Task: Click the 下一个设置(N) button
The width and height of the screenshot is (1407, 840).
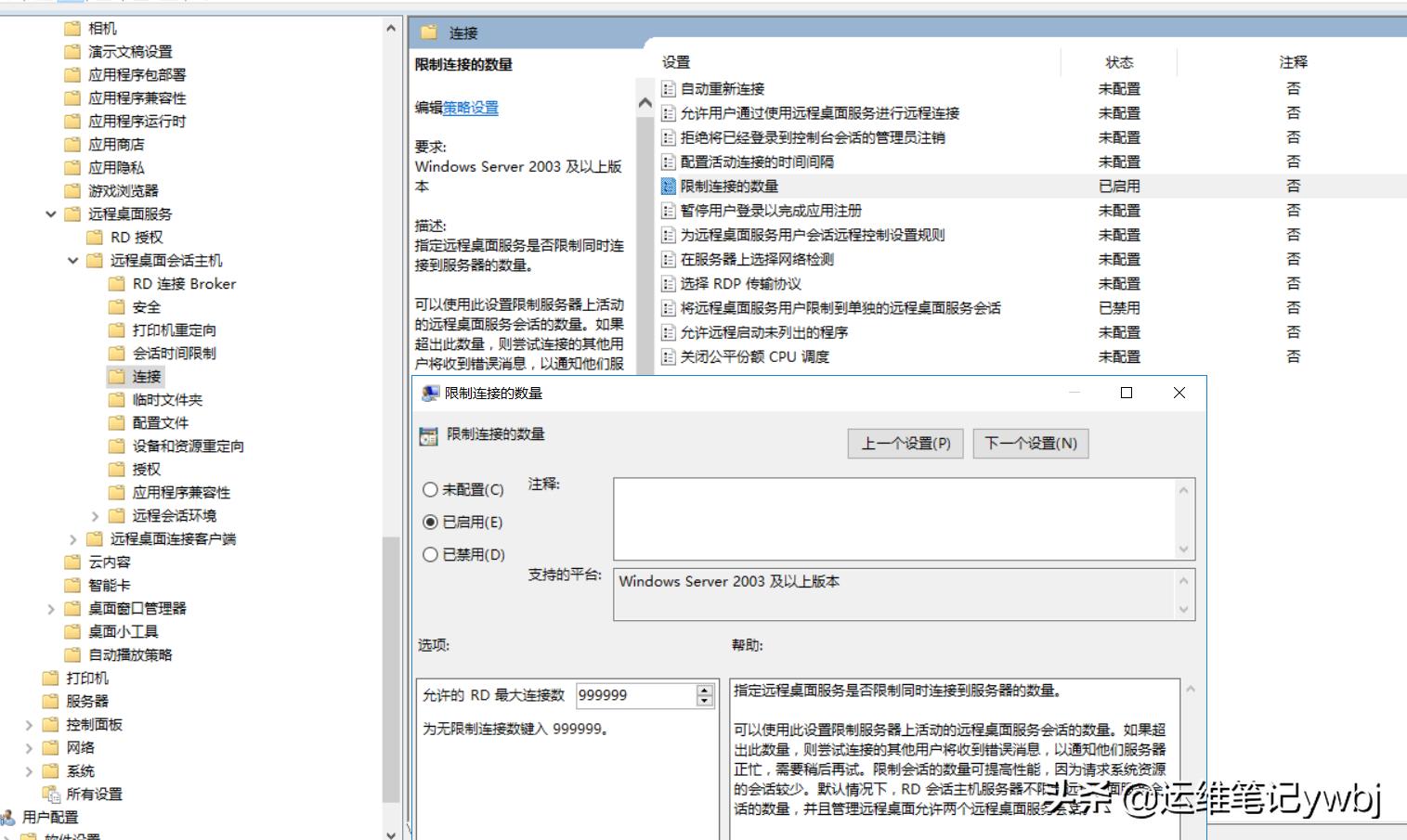Action: [1030, 443]
